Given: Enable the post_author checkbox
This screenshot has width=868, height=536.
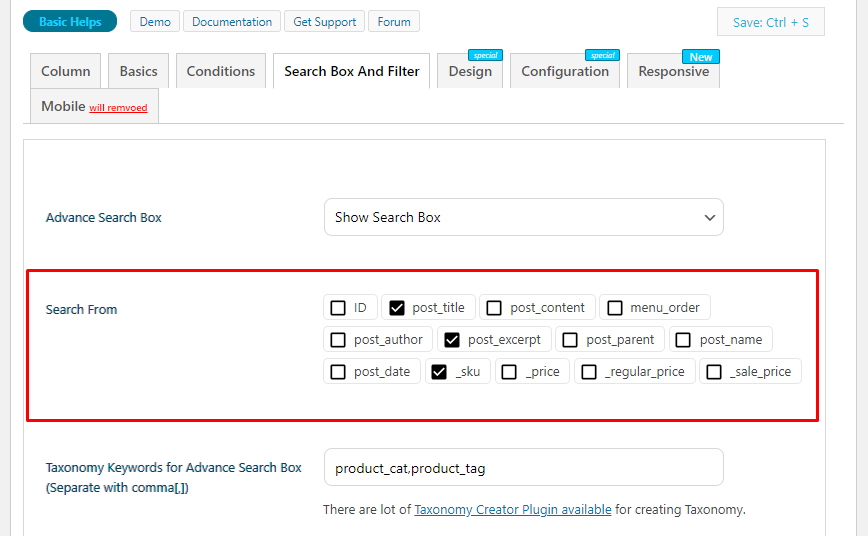Looking at the screenshot, I should click(338, 340).
